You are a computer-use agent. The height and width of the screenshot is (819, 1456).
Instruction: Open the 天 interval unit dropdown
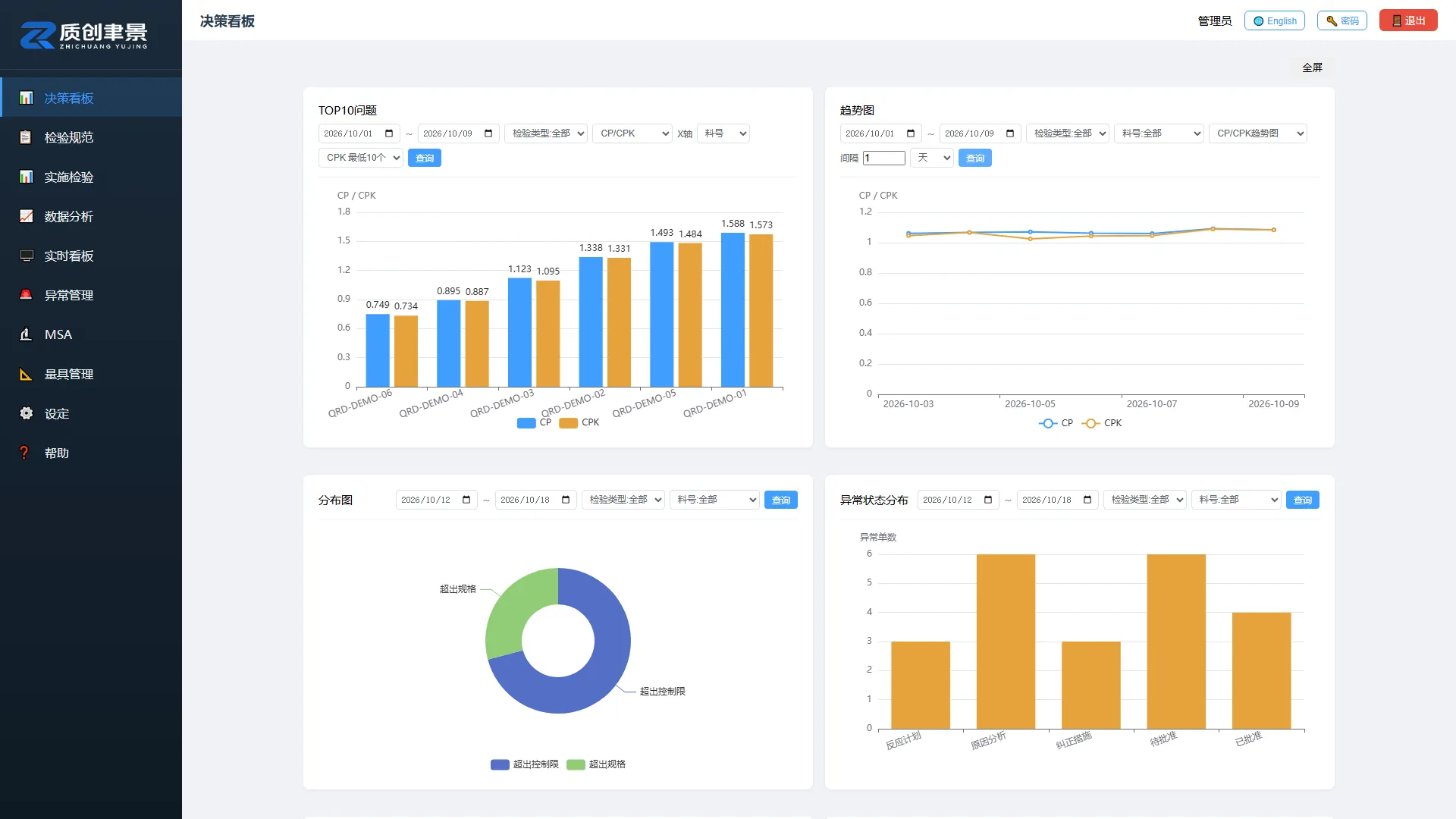tap(932, 158)
